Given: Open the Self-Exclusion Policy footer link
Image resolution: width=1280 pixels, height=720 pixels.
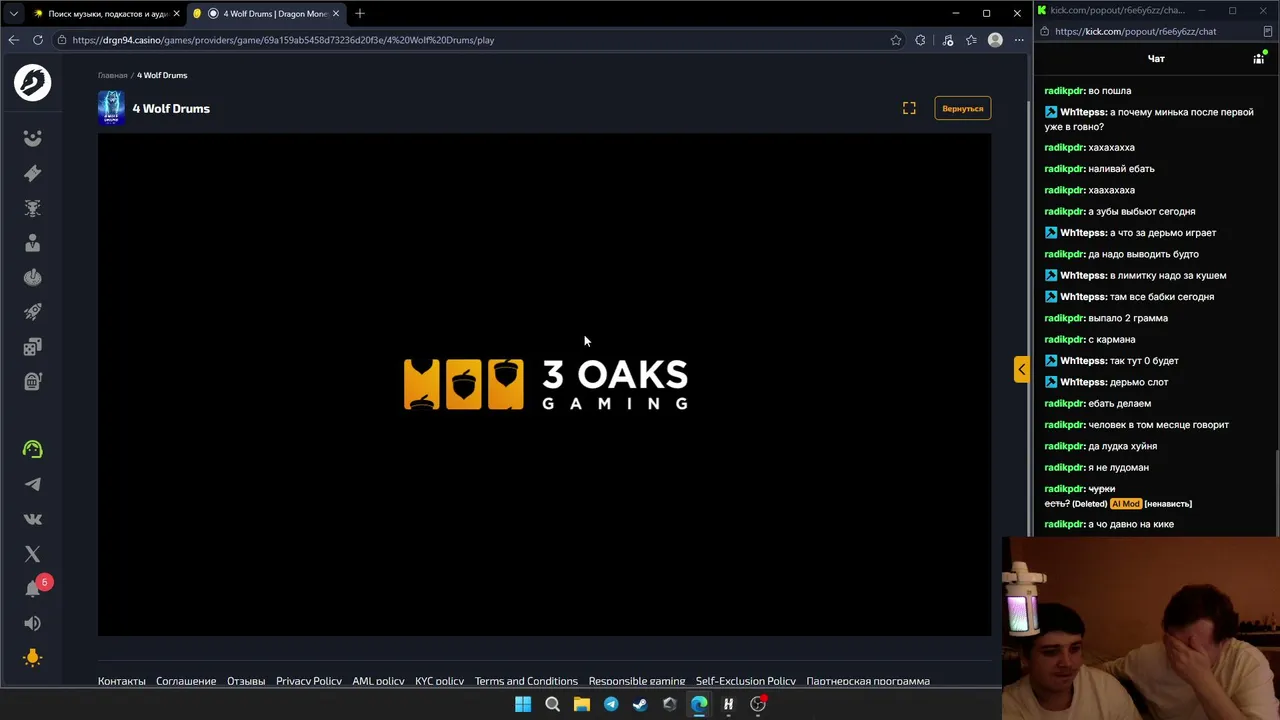Looking at the screenshot, I should tap(746, 681).
